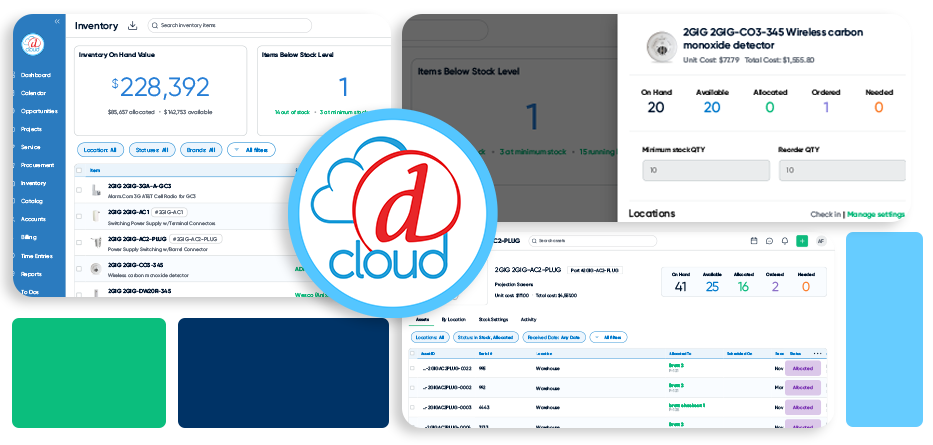933x445 pixels.
Task: Open the three-dots column options in asset table
Action: 818,353
